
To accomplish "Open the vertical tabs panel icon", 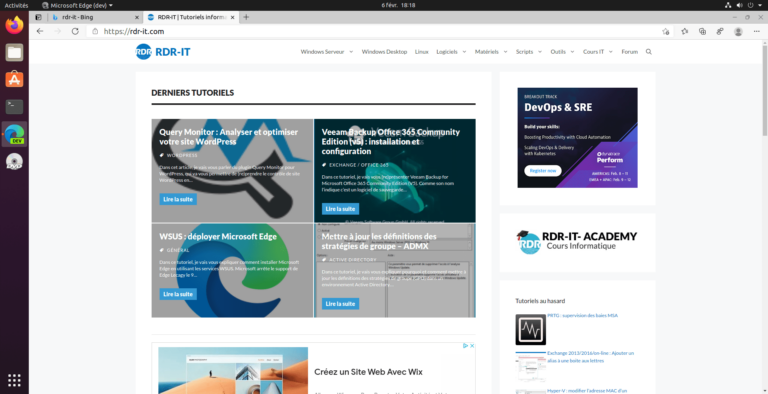I will pos(38,17).
